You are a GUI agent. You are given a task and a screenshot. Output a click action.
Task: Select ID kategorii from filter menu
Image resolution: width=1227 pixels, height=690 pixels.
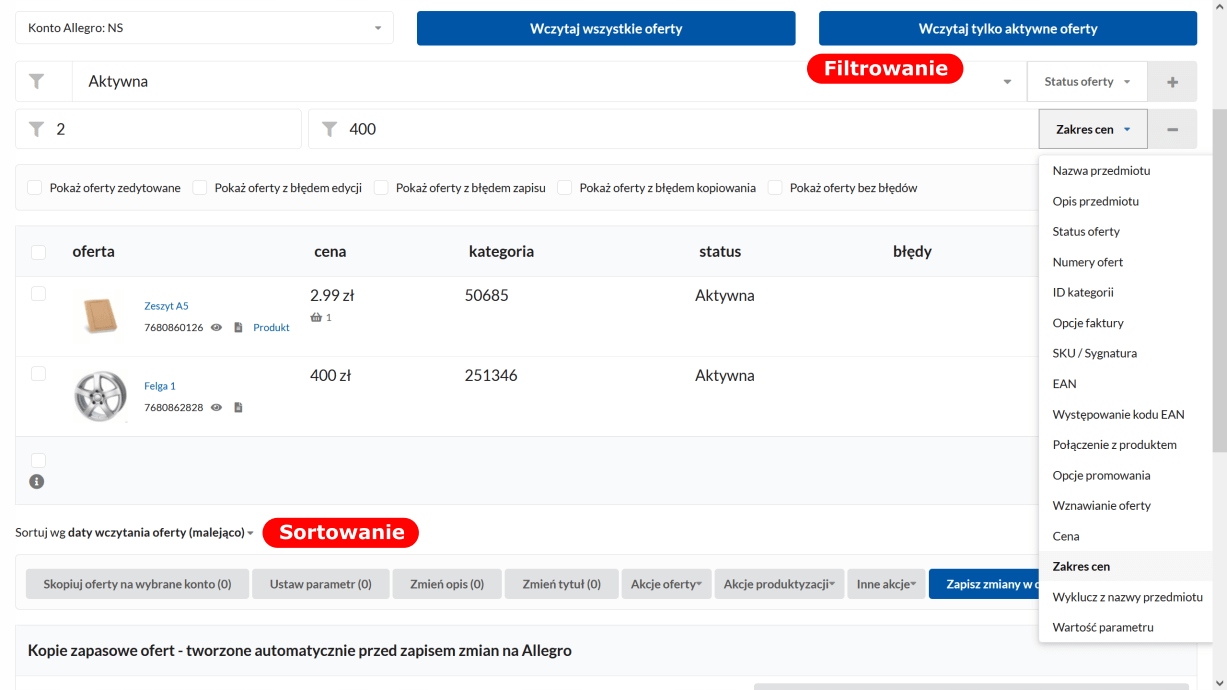click(x=1125, y=293)
